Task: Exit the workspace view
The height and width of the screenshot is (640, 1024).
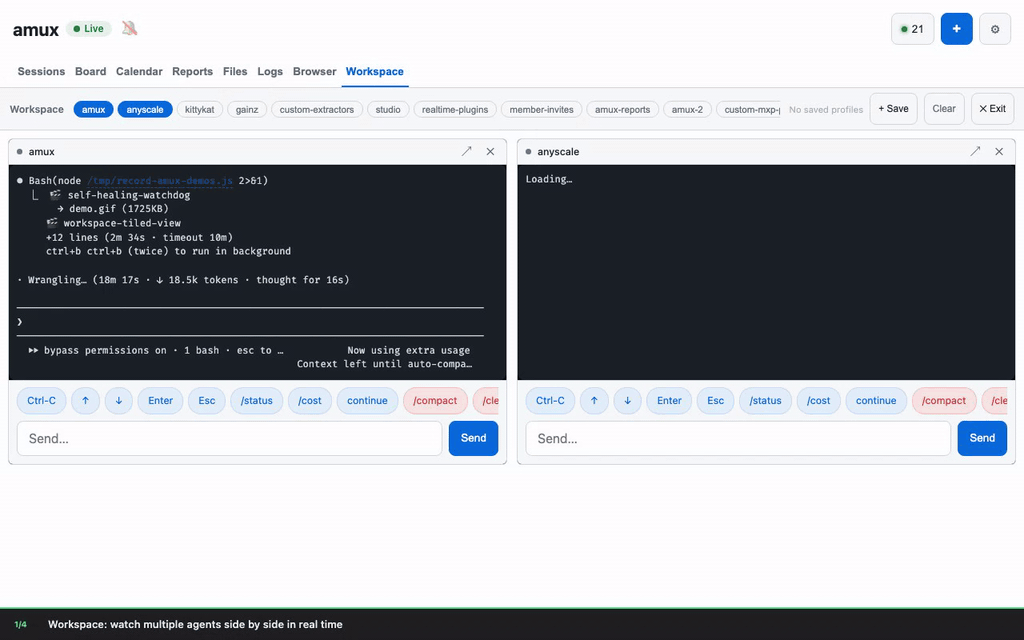Action: pyautogui.click(x=992, y=108)
